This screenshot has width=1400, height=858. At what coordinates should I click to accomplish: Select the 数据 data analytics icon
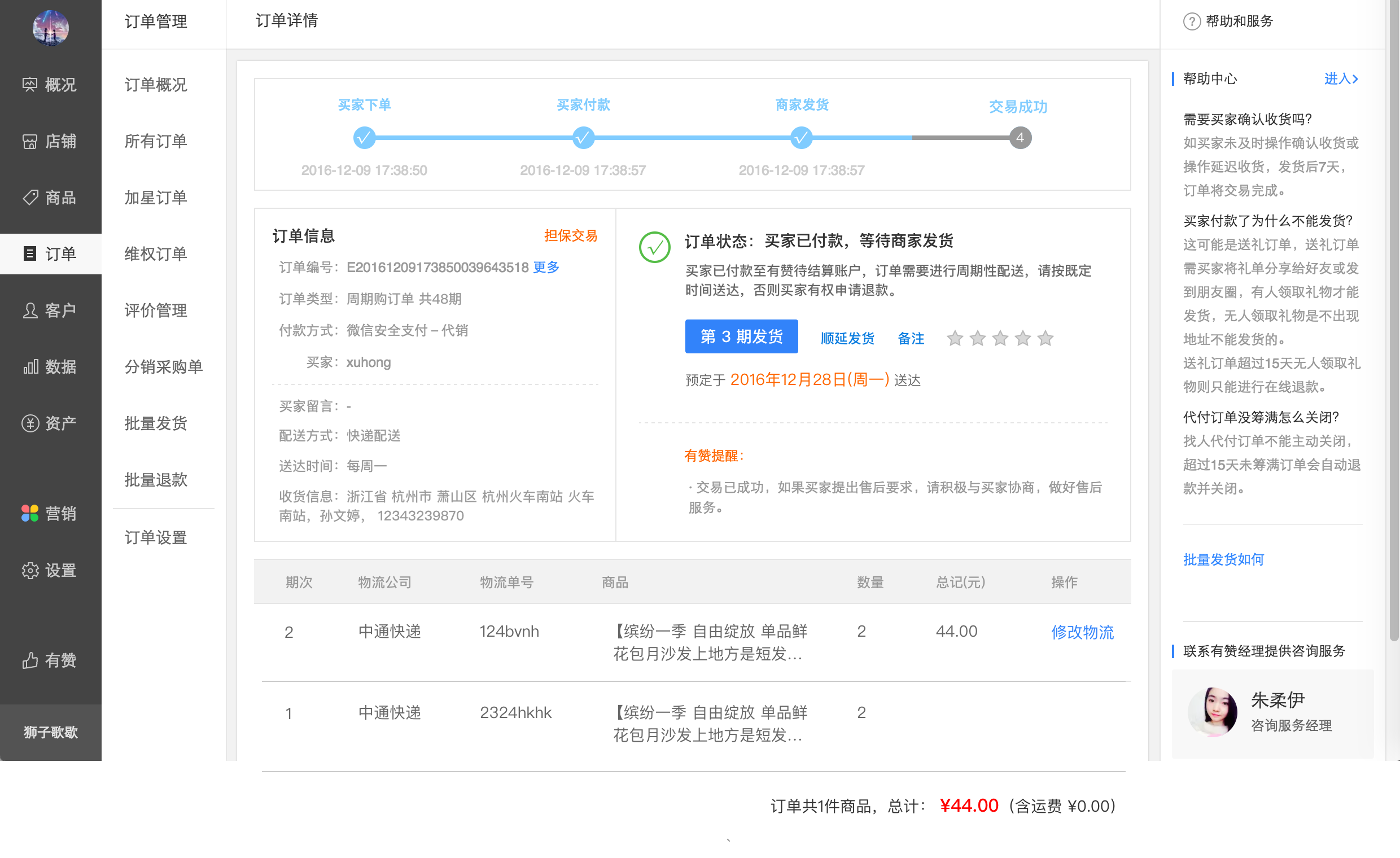[x=50, y=366]
